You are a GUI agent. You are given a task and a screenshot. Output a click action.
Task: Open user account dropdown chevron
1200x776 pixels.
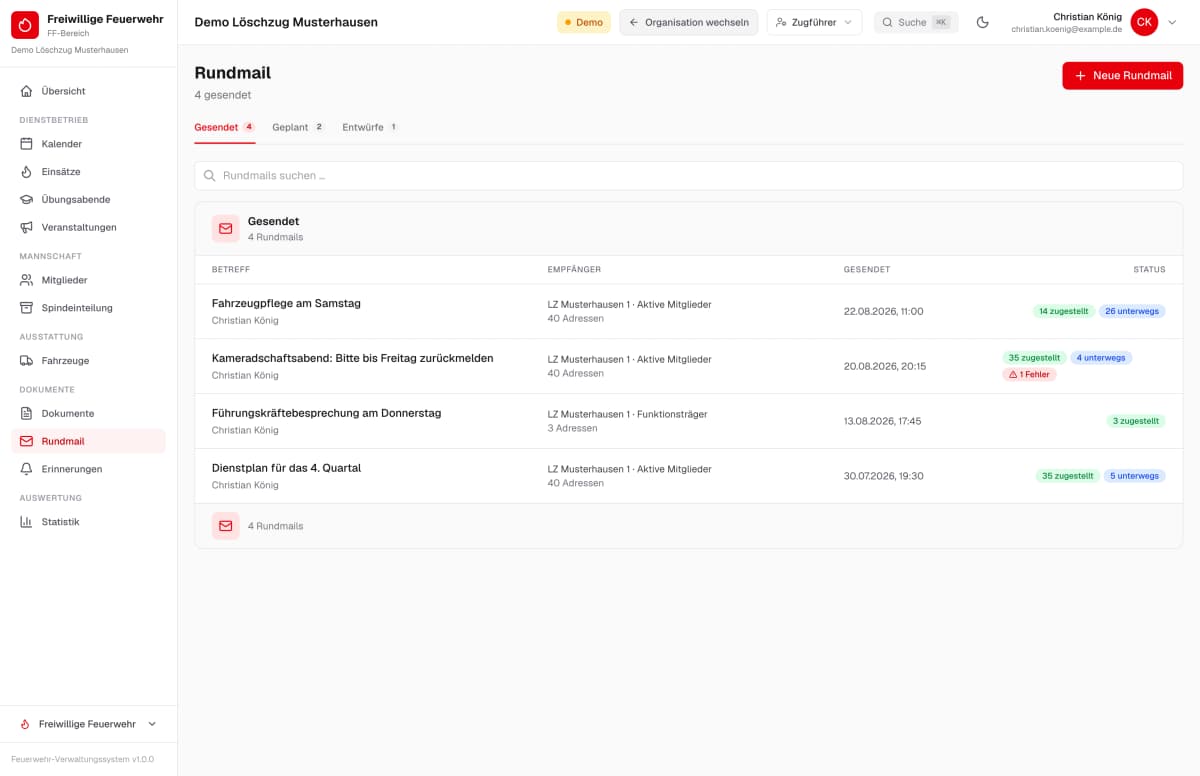coord(1173,22)
